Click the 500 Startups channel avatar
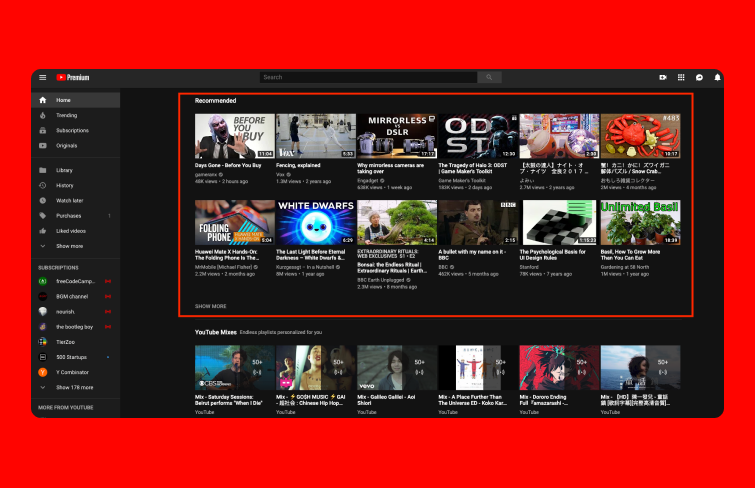 point(43,357)
